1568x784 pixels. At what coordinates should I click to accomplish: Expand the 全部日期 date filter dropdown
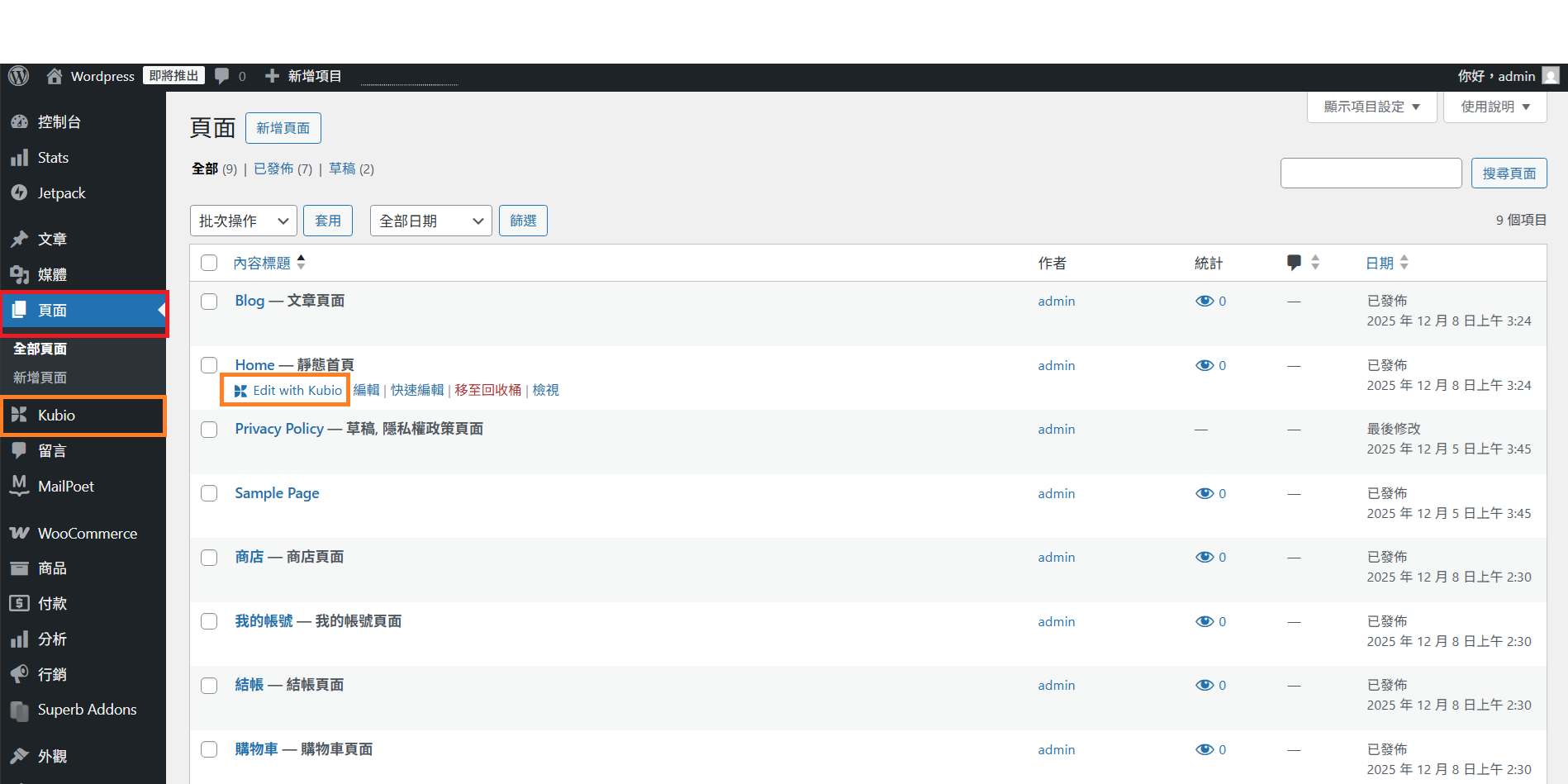pyautogui.click(x=430, y=221)
